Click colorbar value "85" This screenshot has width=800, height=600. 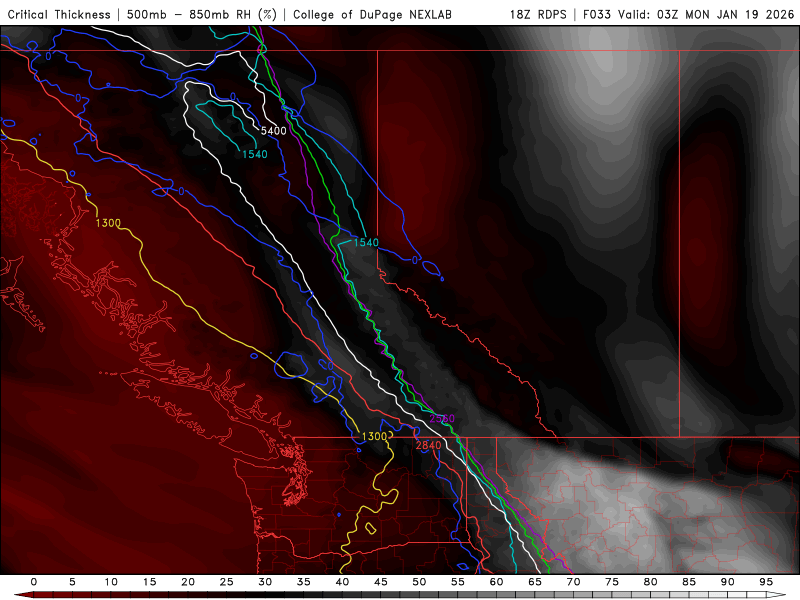click(689, 582)
